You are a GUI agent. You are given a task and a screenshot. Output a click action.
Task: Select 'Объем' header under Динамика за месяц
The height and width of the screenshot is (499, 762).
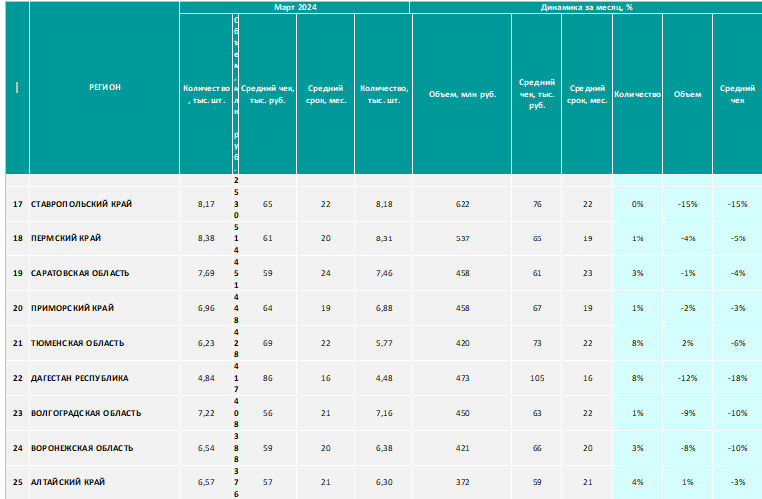687,94
